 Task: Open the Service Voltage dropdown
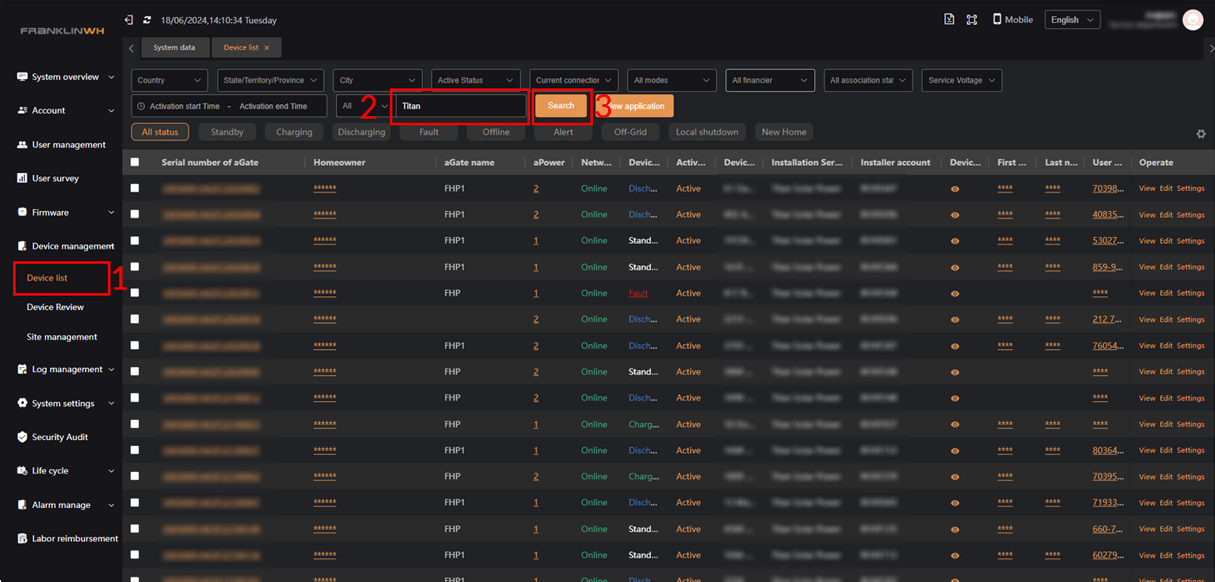click(x=962, y=80)
